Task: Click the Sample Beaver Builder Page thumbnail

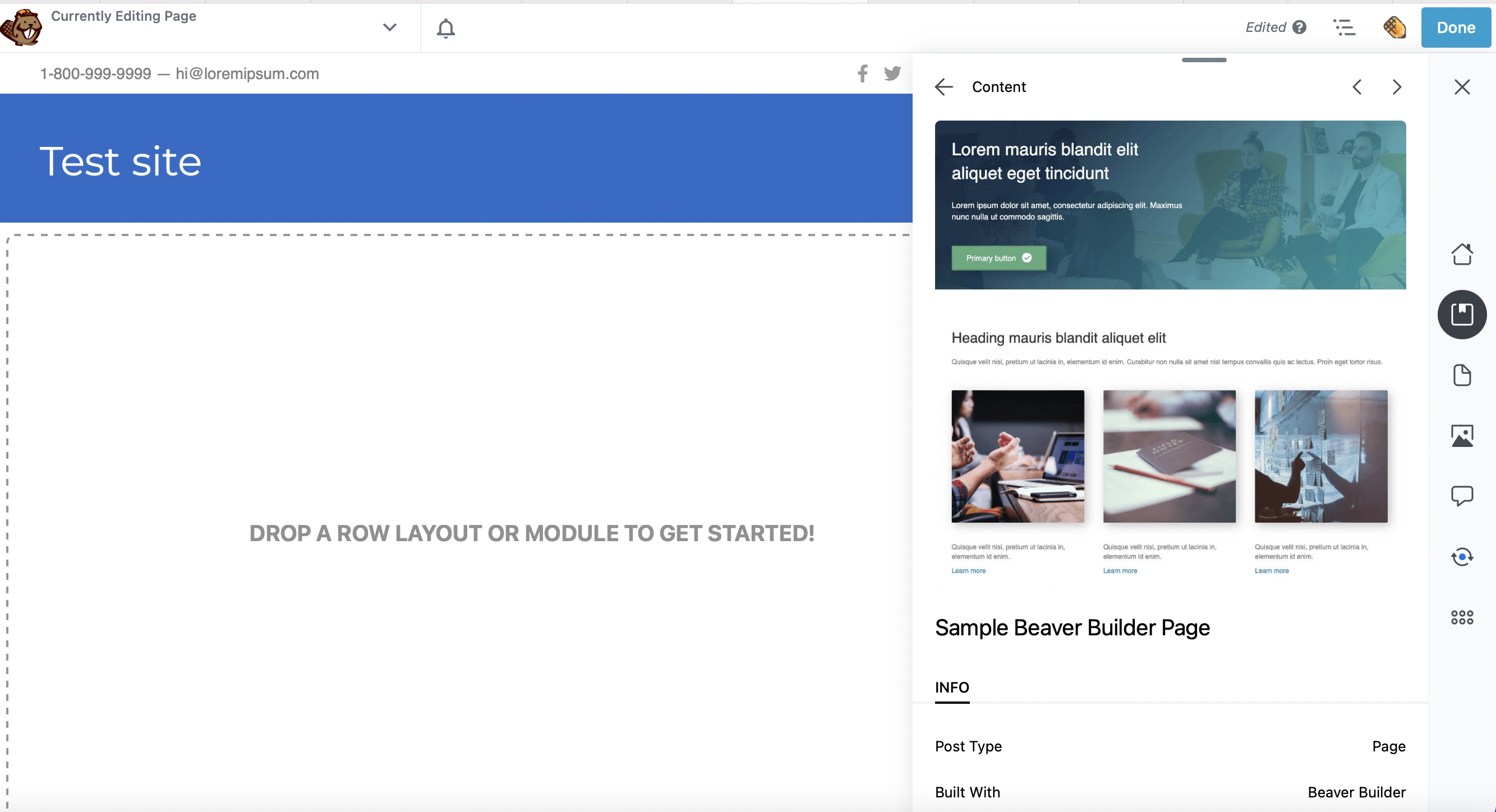Action: click(x=1170, y=355)
